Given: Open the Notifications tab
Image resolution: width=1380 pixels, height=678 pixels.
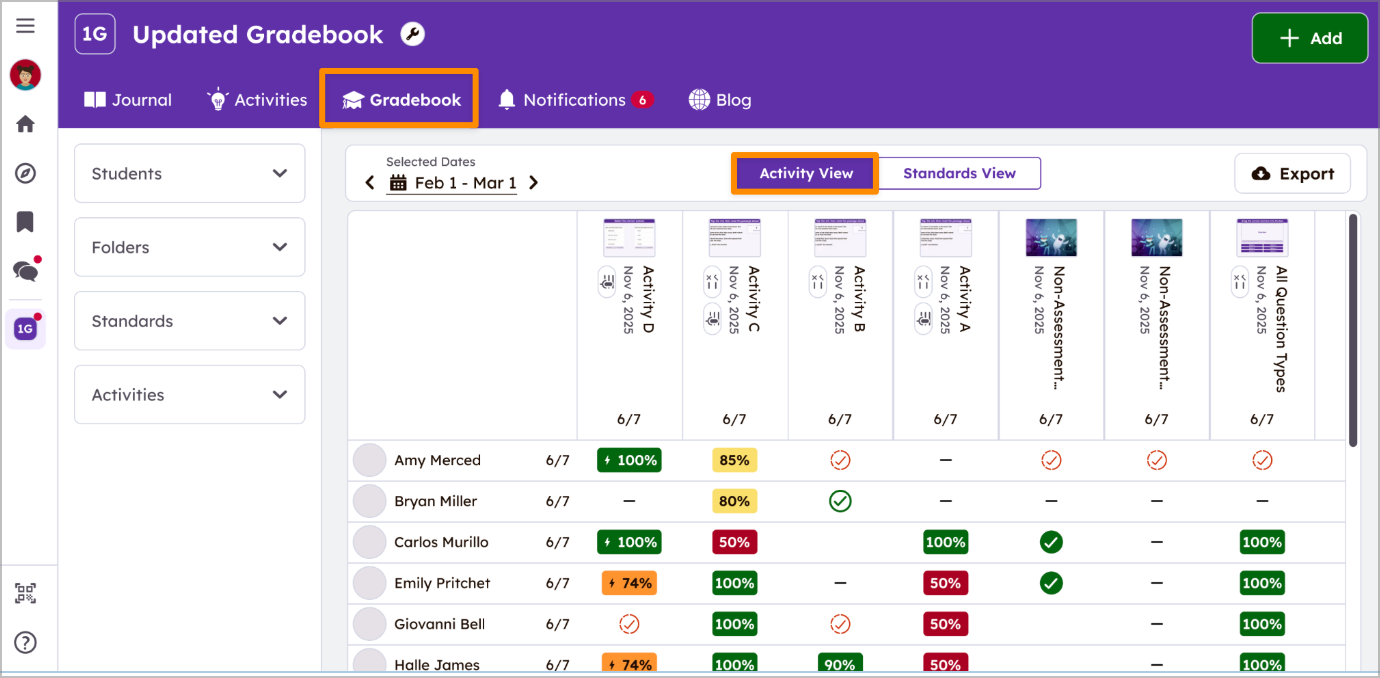Looking at the screenshot, I should coord(574,100).
